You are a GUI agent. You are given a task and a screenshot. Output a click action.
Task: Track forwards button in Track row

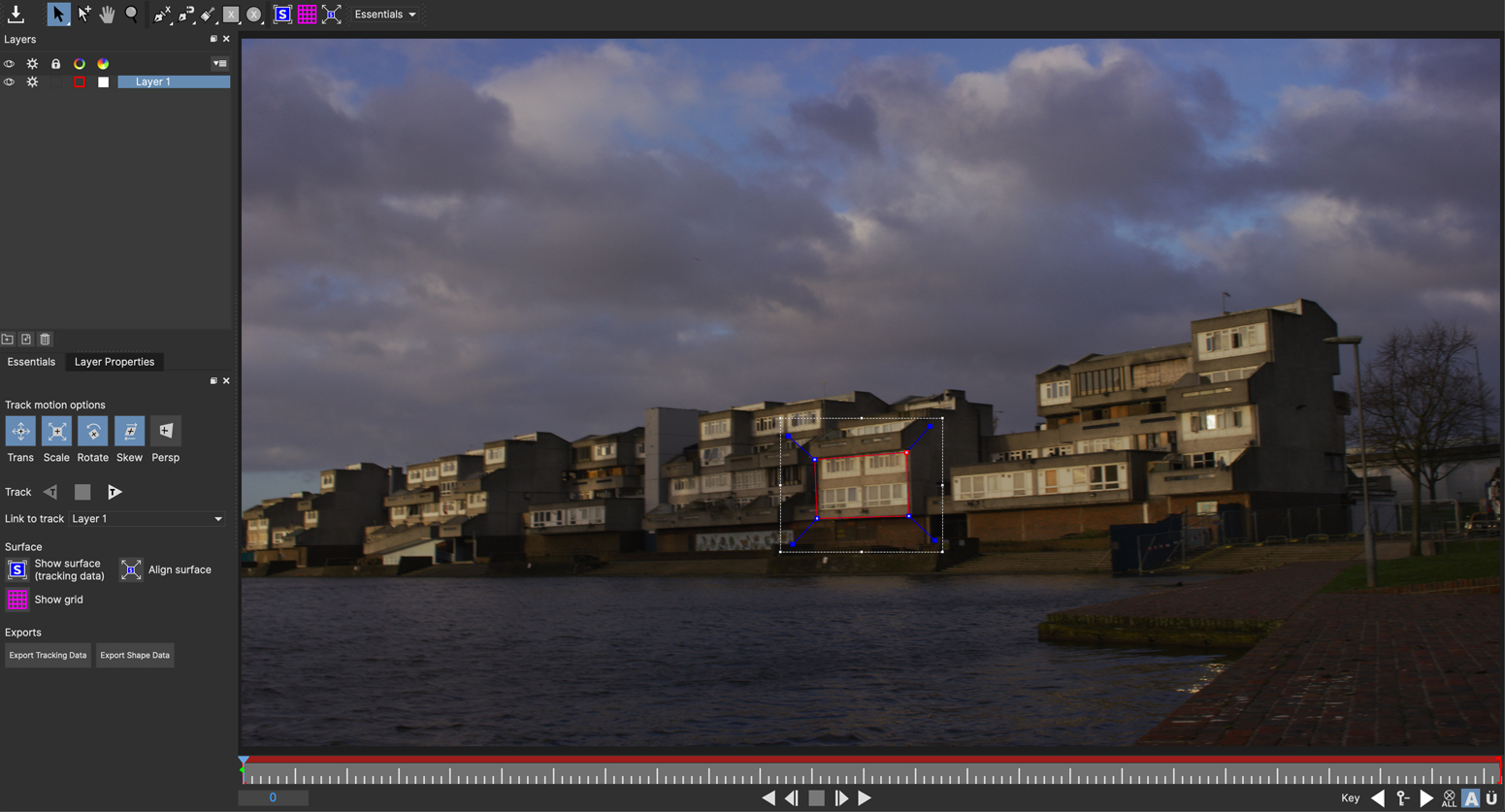point(115,492)
